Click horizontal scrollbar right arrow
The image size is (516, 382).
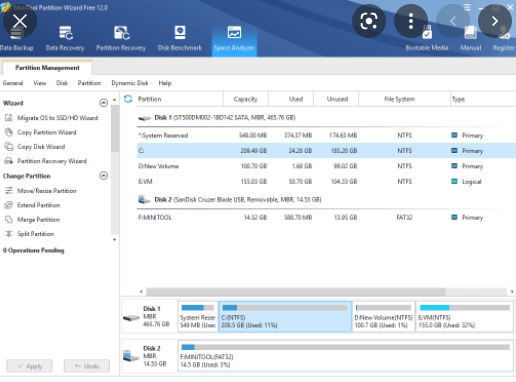point(512,292)
